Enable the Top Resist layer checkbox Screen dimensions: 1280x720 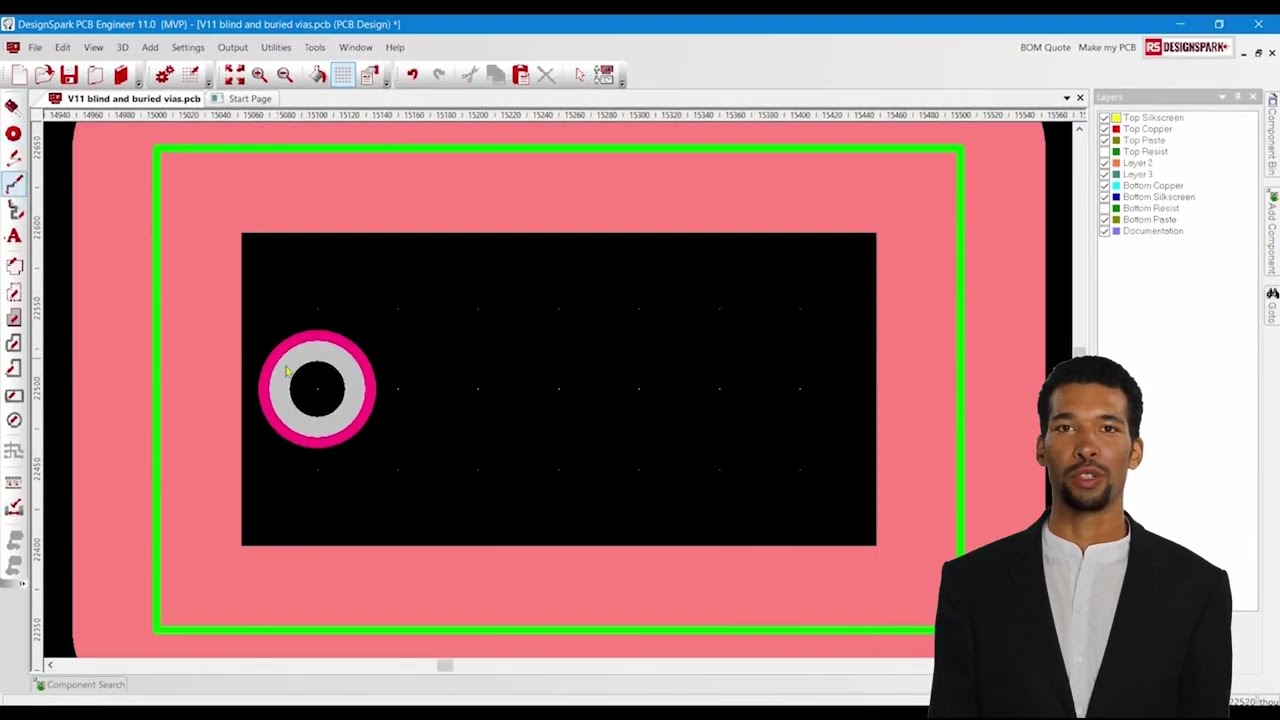(x=1105, y=152)
